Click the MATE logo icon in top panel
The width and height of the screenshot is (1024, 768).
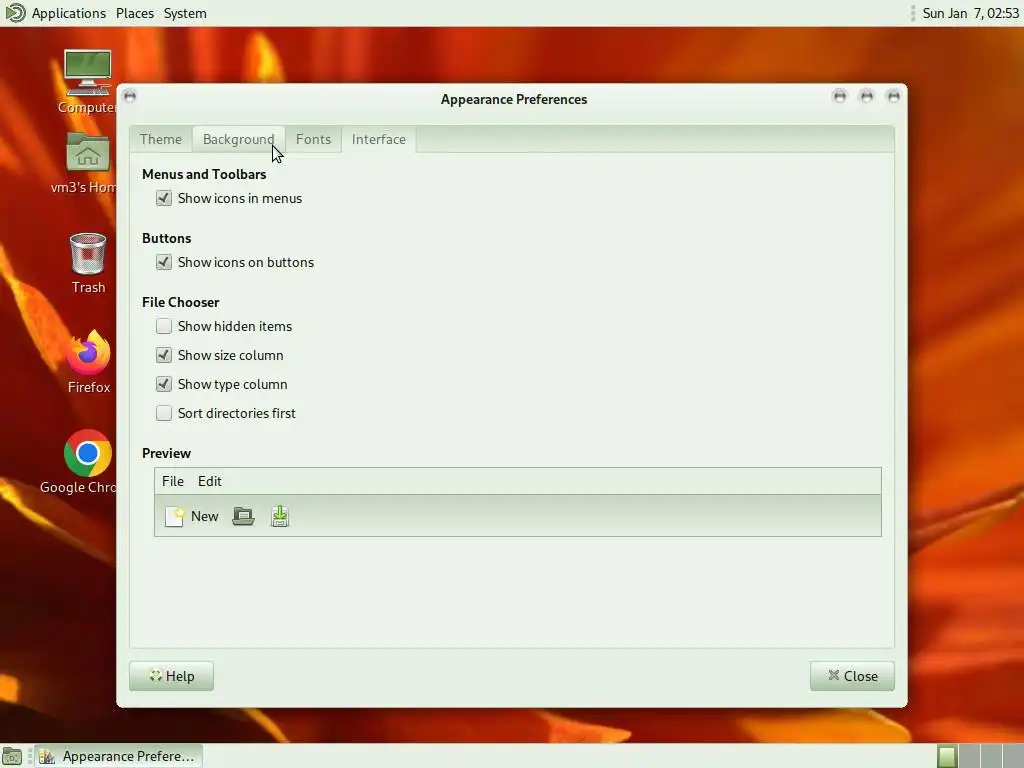pos(15,13)
